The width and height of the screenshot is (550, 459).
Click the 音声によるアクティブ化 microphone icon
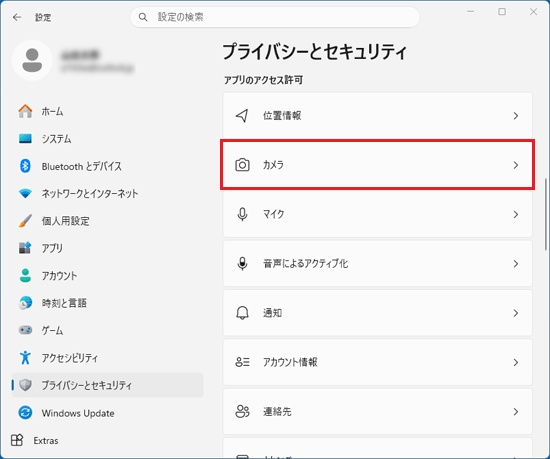(x=242, y=264)
